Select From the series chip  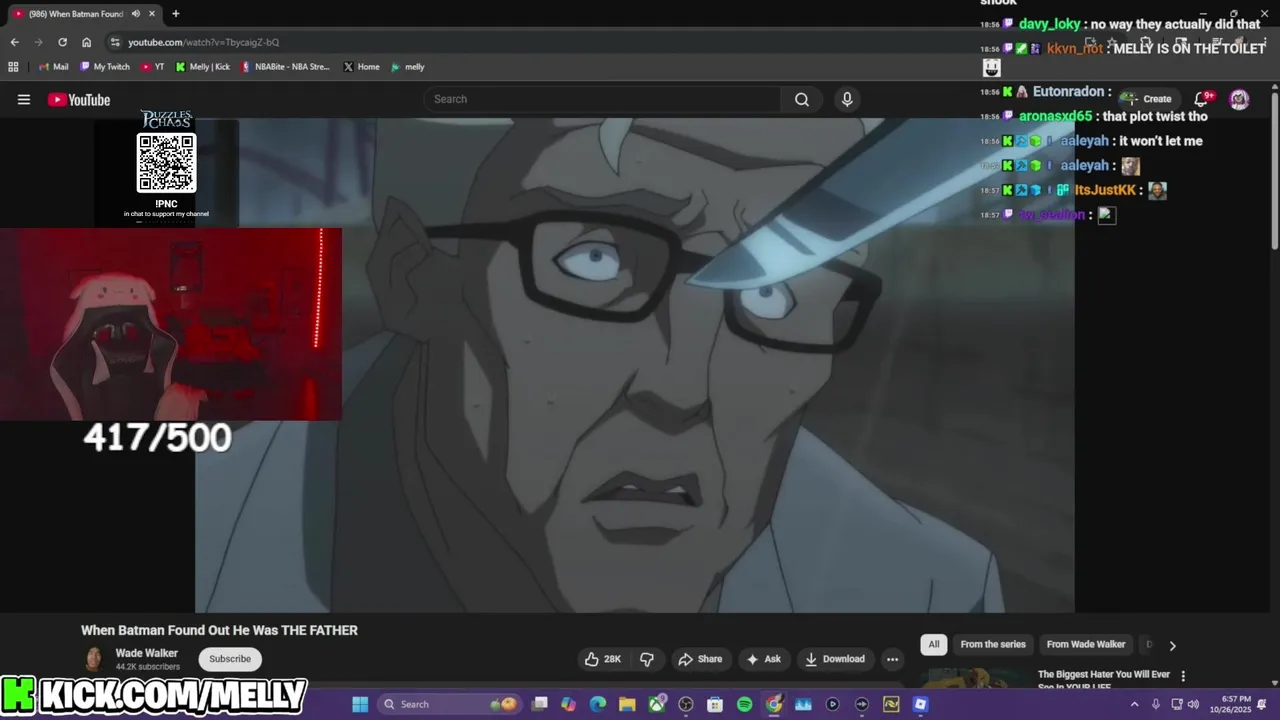[993, 645]
